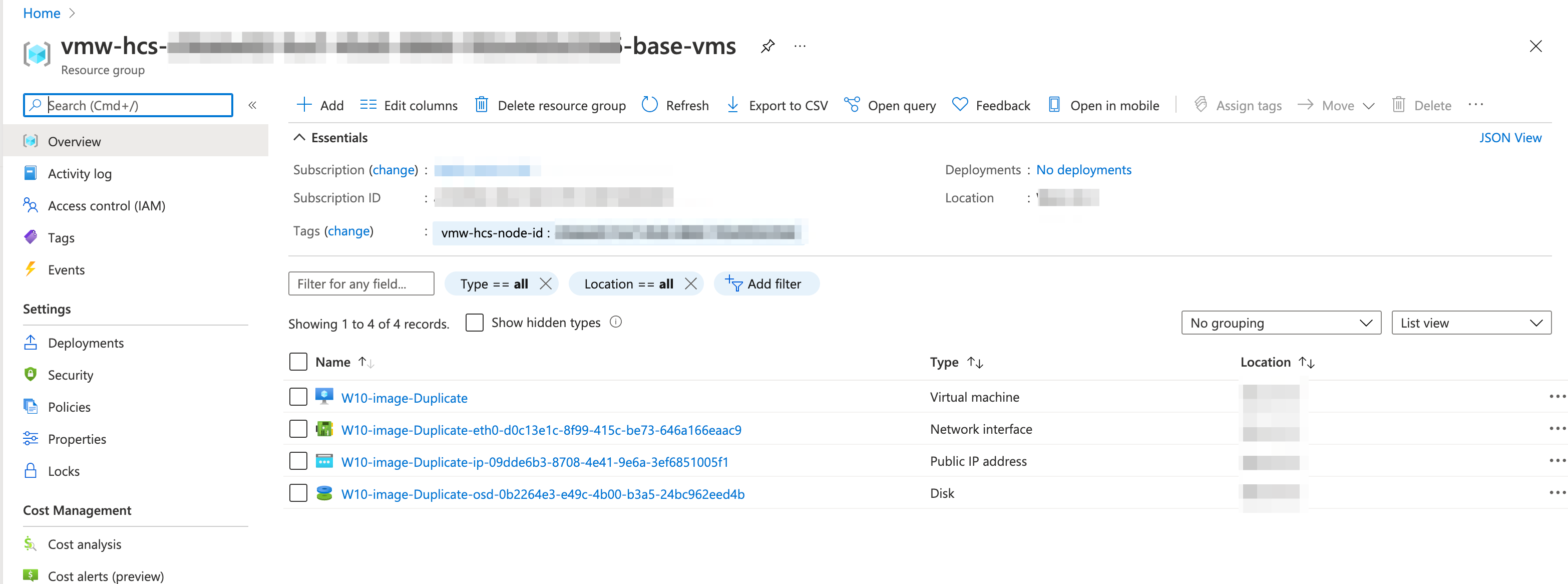Click the Add filter button
This screenshot has height=584, width=1568.
pos(766,284)
